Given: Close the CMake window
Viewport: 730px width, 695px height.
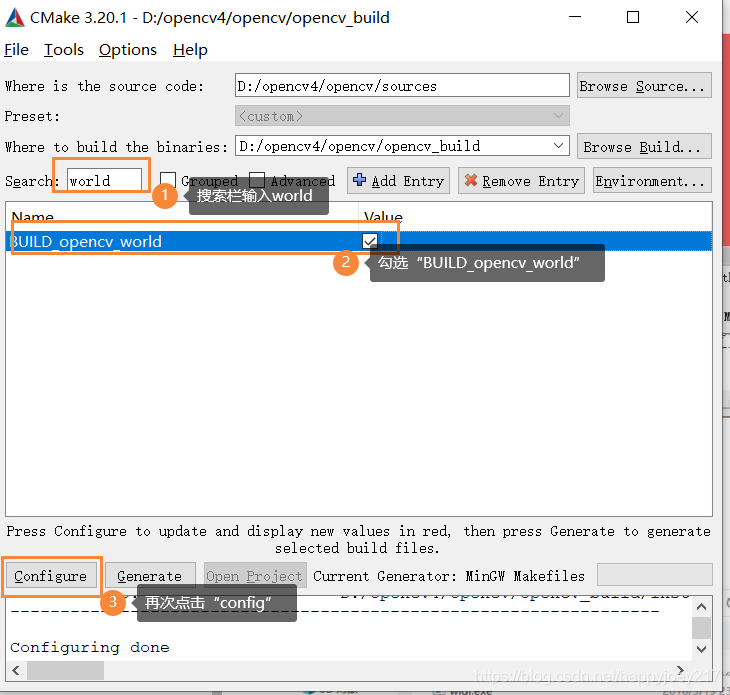Looking at the screenshot, I should click(692, 17).
